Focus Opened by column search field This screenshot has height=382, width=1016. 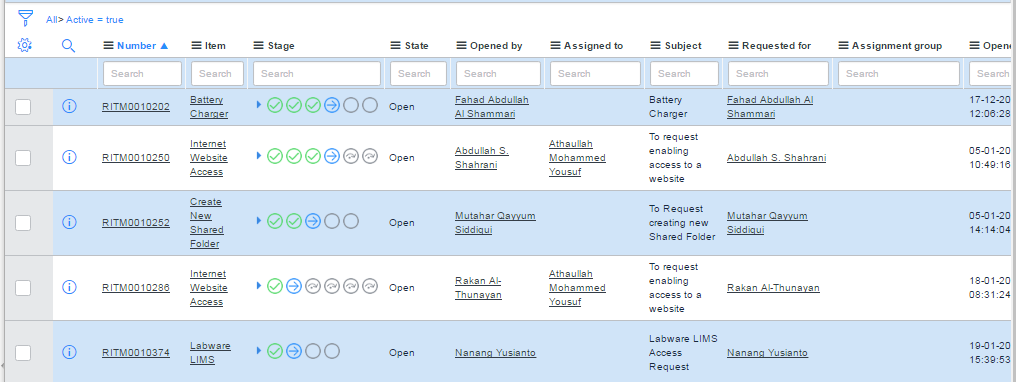(498, 74)
